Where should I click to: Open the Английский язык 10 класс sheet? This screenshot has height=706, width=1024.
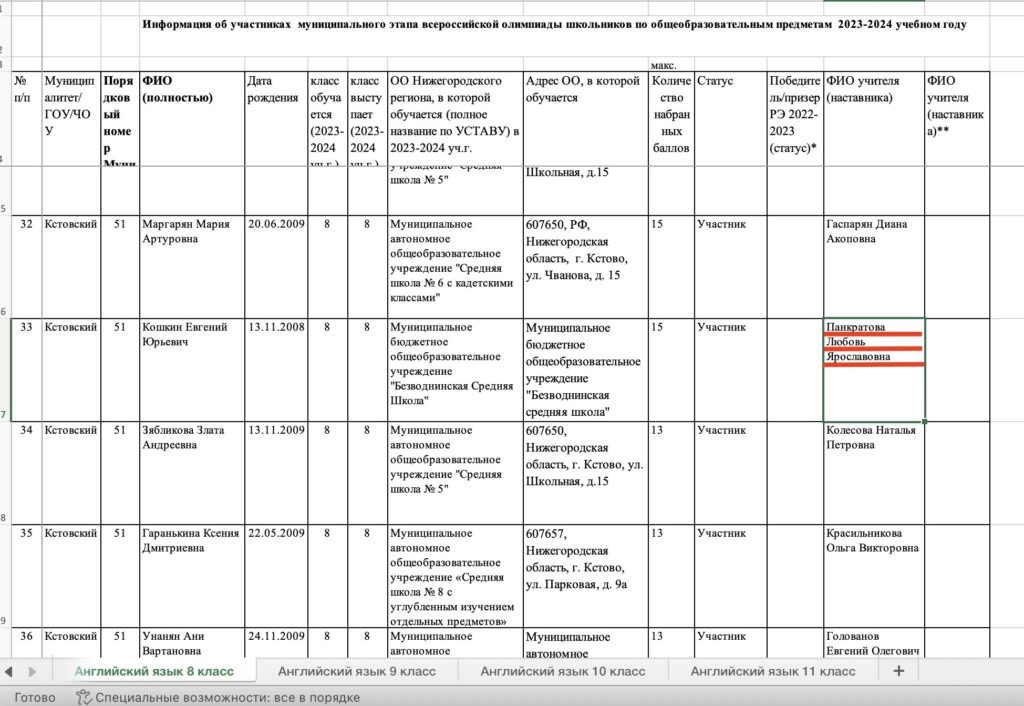[563, 671]
